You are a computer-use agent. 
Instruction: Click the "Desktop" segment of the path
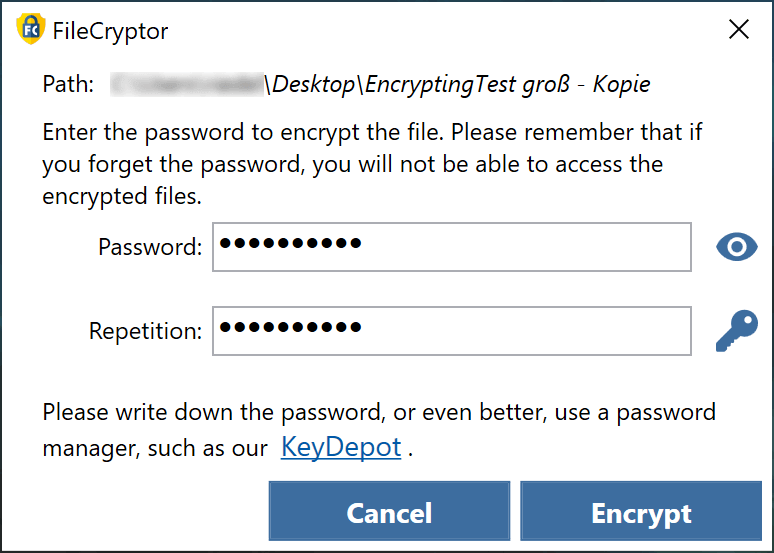tap(312, 85)
